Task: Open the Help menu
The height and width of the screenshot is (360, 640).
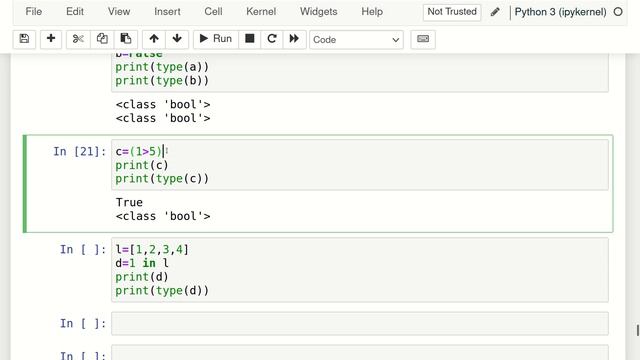Action: point(372,11)
